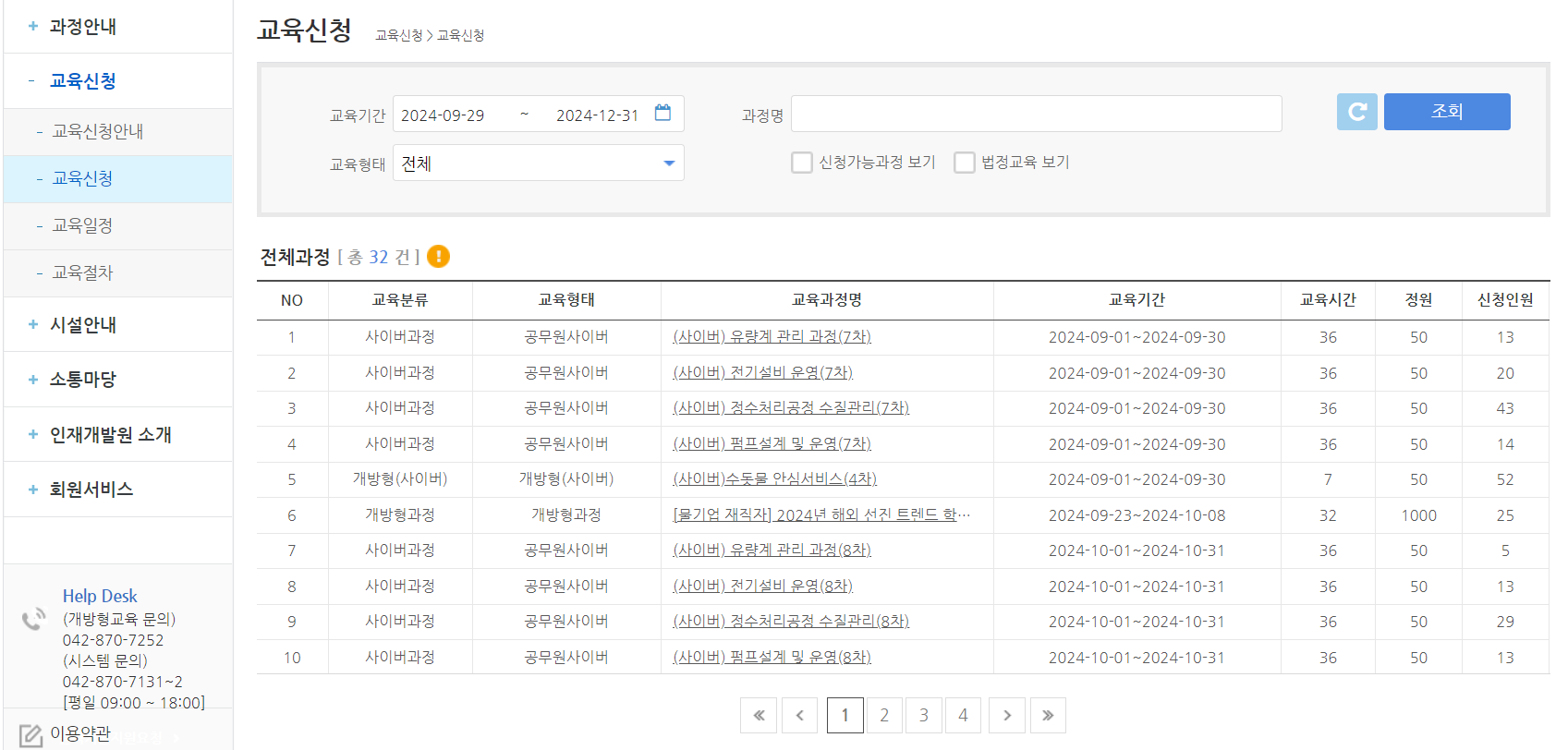Click the 교육기간 column header
The height and width of the screenshot is (750, 1568).
click(x=1137, y=300)
